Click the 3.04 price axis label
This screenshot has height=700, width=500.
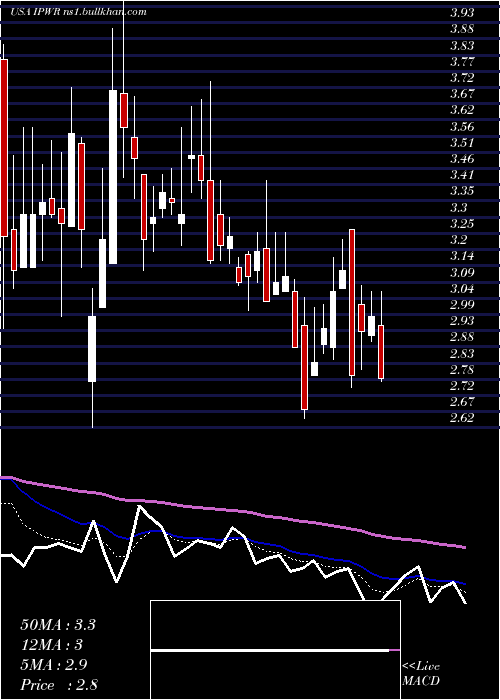[462, 288]
